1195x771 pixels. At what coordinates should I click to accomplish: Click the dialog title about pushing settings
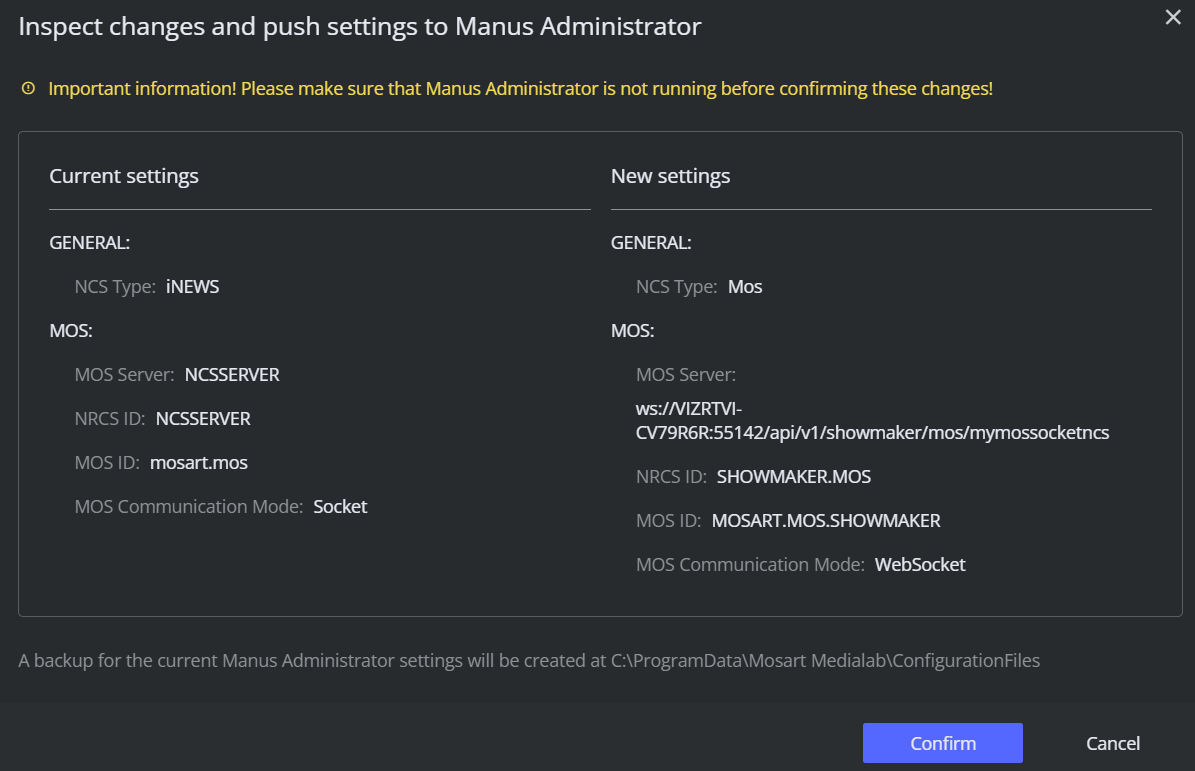[x=360, y=27]
